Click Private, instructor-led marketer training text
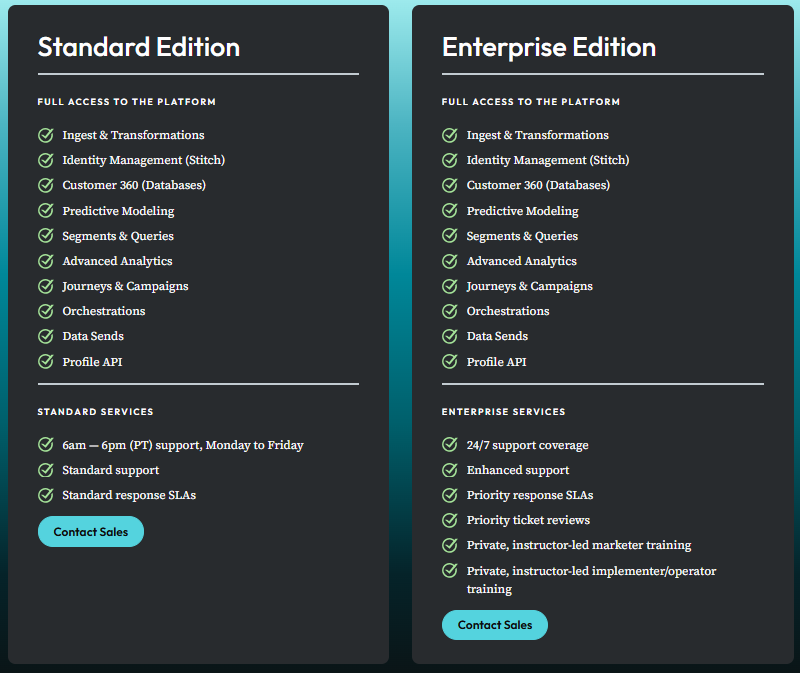 coord(579,545)
